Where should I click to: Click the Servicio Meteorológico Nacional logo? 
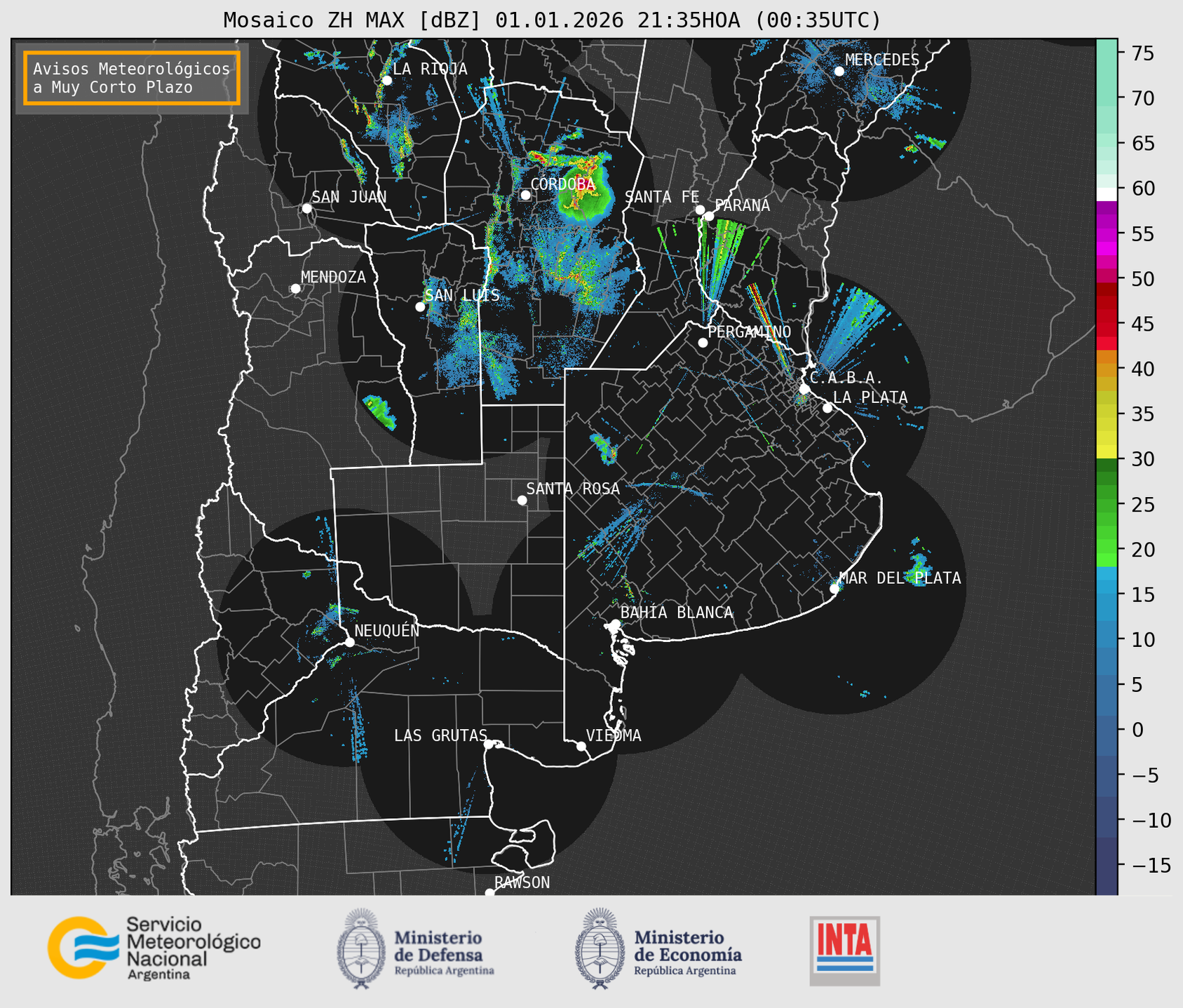[154, 948]
